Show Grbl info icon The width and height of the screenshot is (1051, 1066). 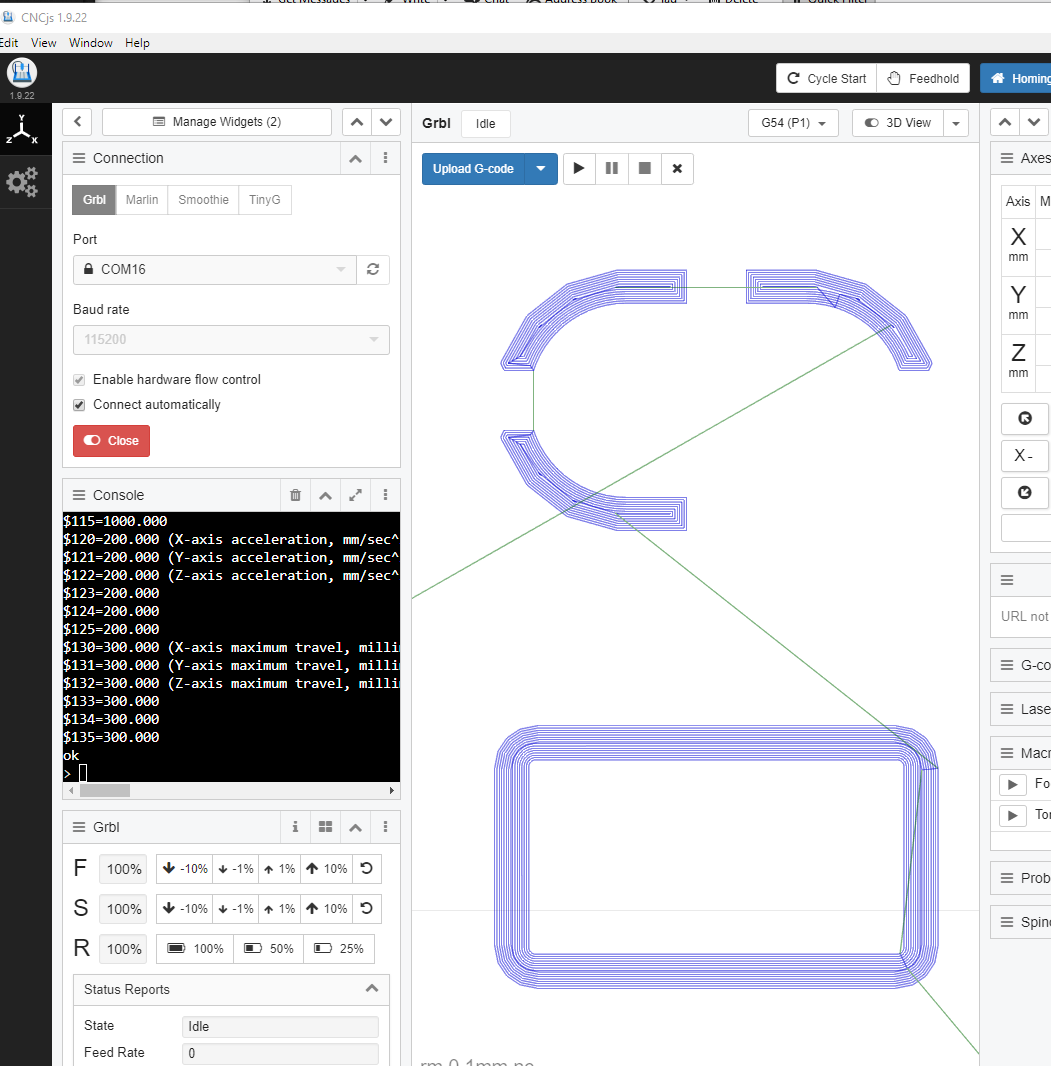coord(295,827)
